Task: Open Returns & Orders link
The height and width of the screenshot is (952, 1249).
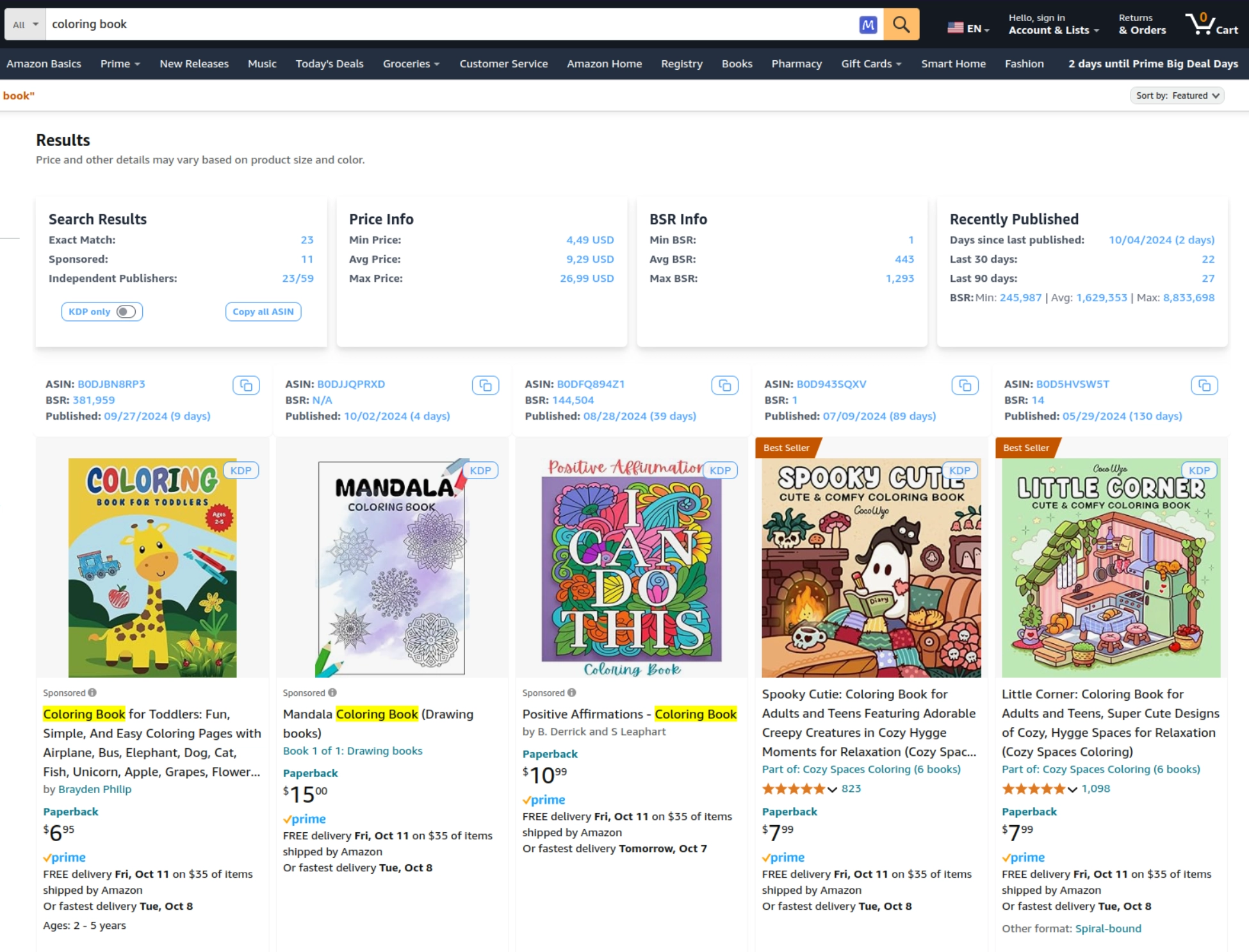Action: pos(1142,24)
